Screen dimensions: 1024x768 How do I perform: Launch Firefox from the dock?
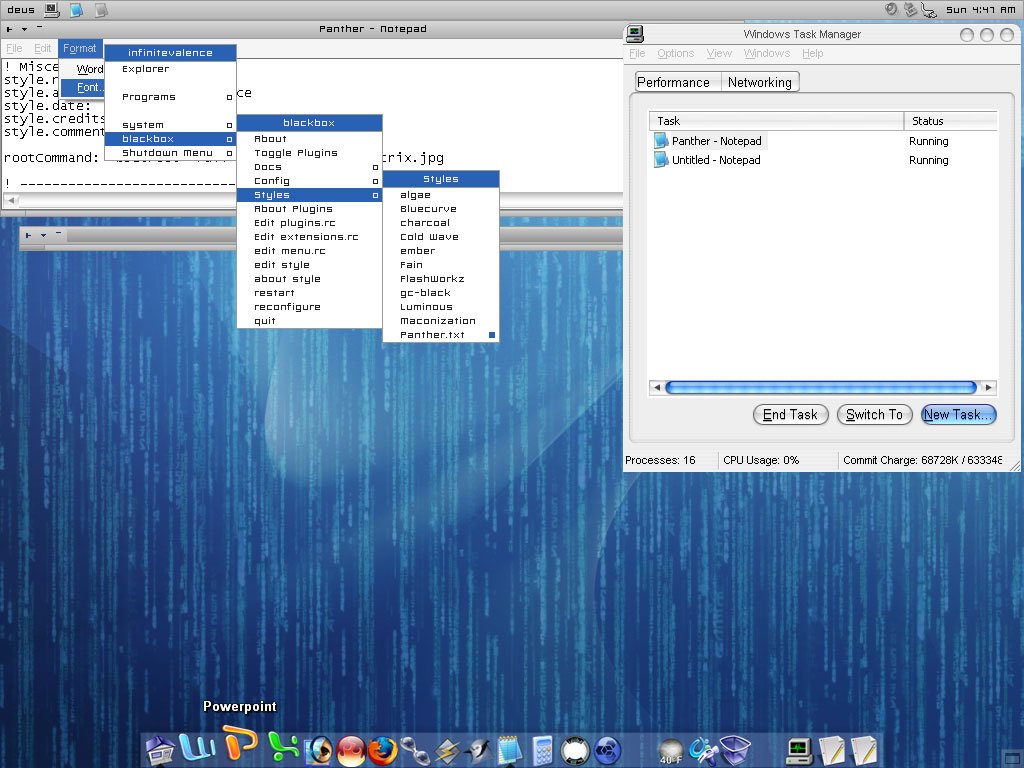(383, 750)
